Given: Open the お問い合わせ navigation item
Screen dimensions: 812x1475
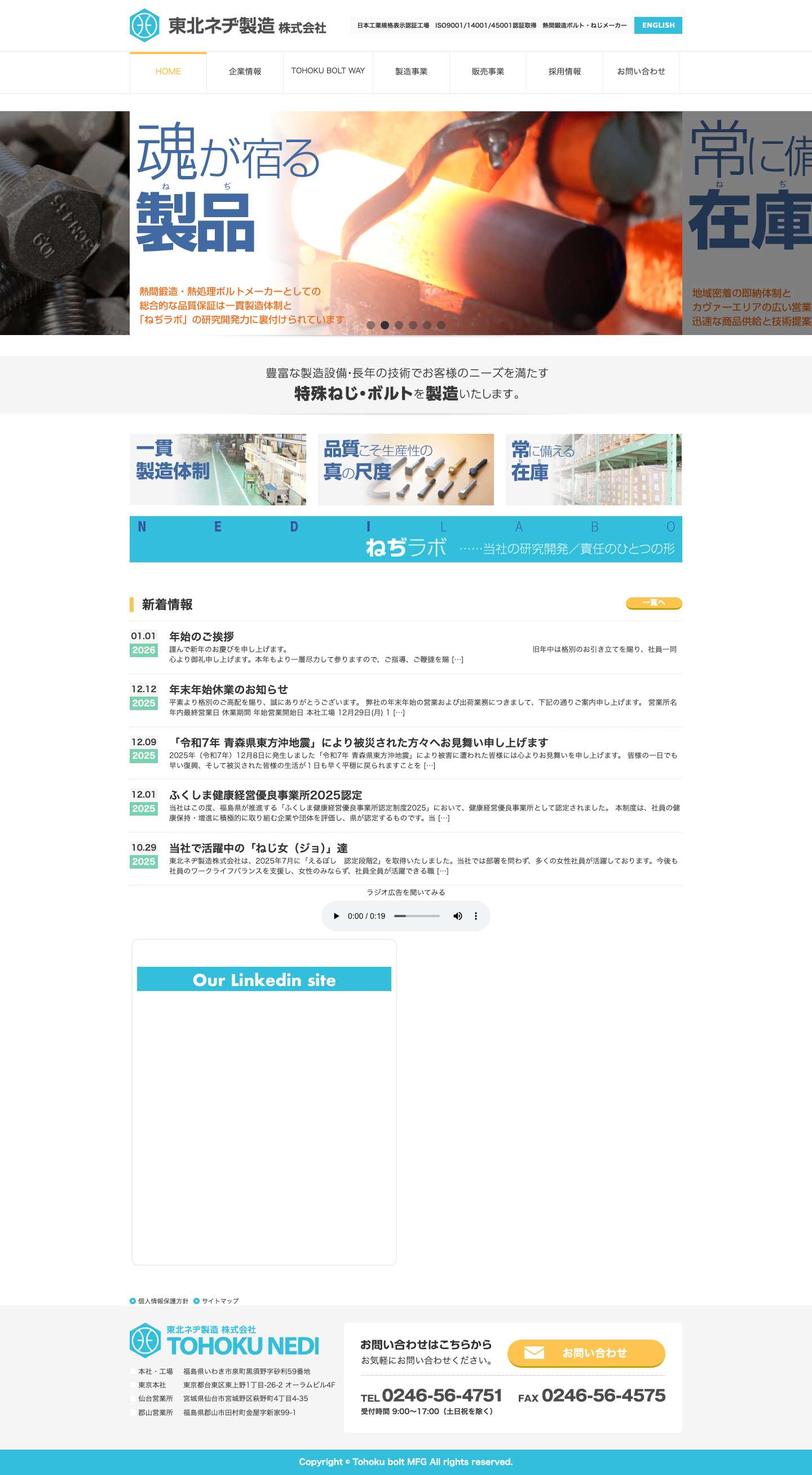Looking at the screenshot, I should tap(641, 72).
